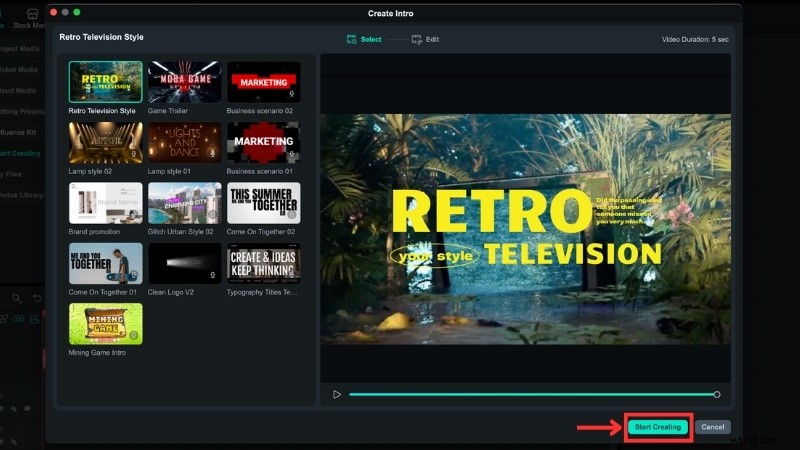800x450 pixels.
Task: Select the Clean Logo V2 template
Action: click(x=184, y=262)
